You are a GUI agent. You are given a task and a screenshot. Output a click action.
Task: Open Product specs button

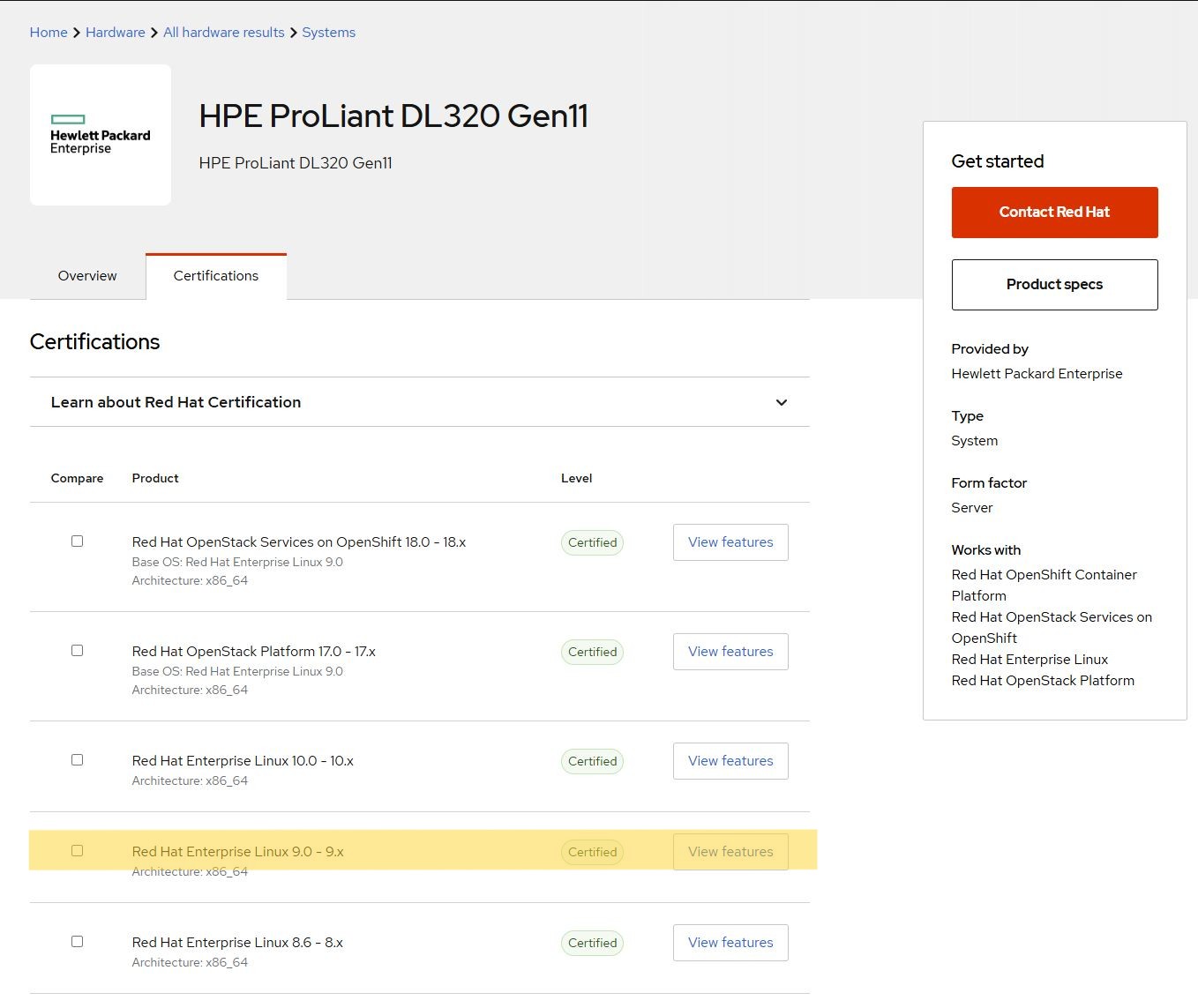coord(1054,285)
